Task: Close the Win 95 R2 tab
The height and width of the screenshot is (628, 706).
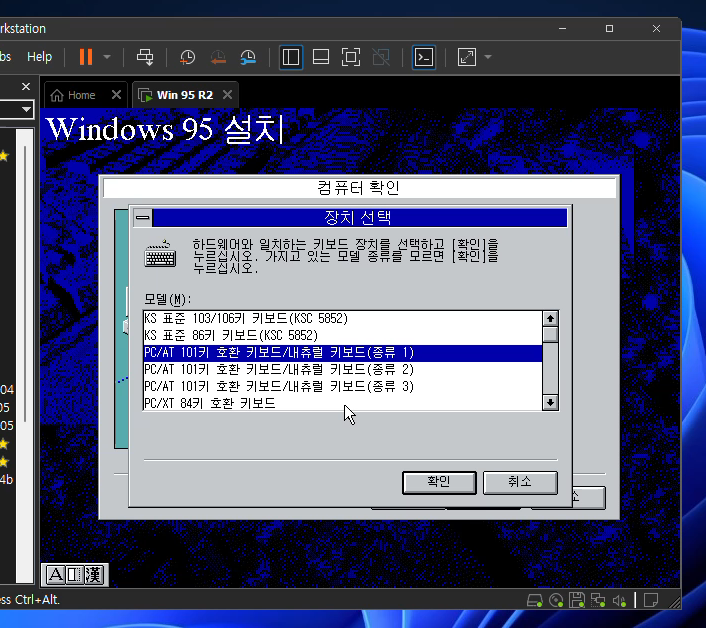Action: pyautogui.click(x=227, y=95)
